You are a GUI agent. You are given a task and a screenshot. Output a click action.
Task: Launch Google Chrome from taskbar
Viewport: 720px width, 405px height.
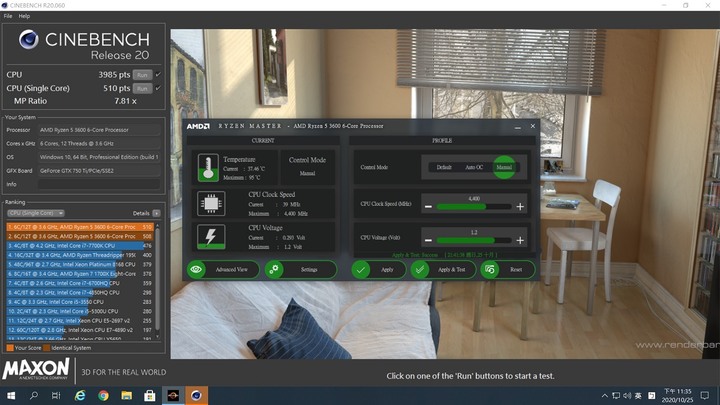click(103, 395)
